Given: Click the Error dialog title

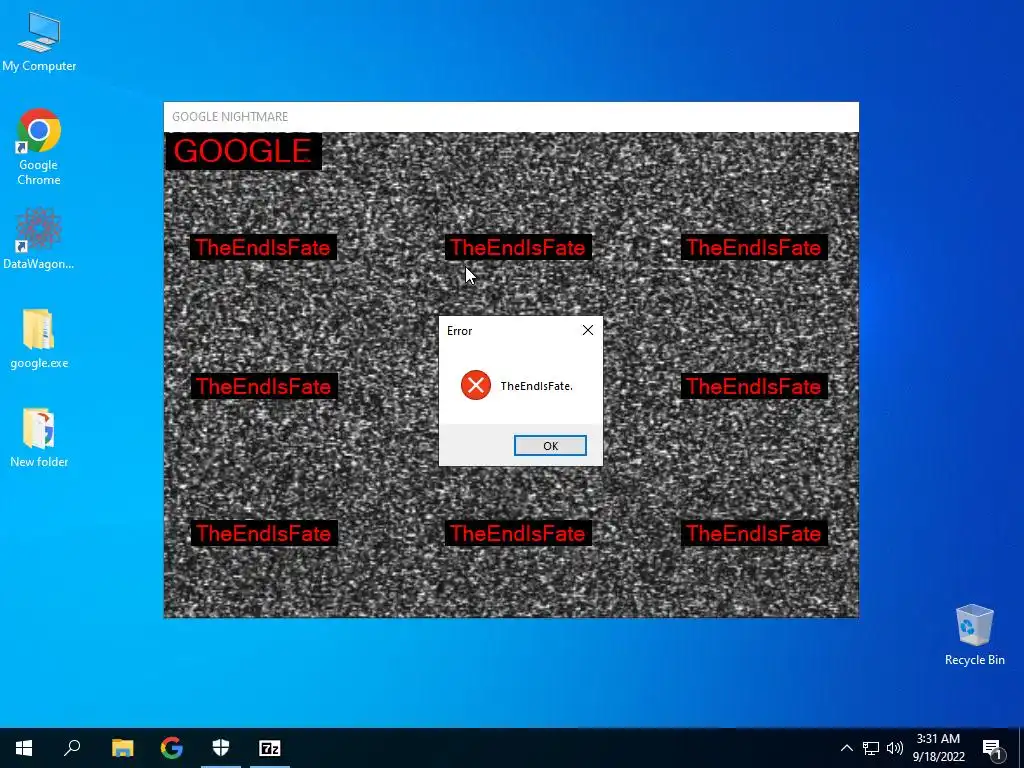Looking at the screenshot, I should coord(459,331).
